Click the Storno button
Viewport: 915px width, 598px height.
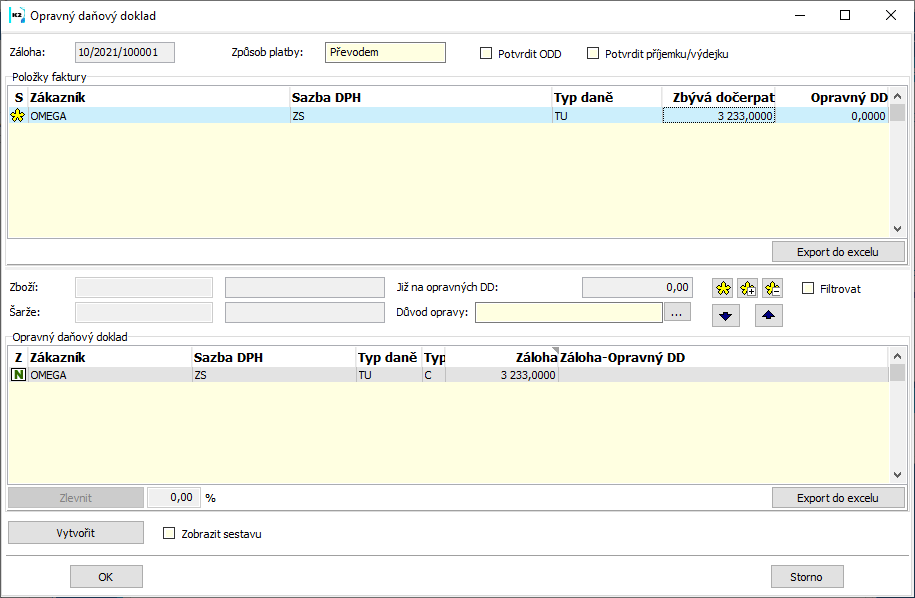(807, 576)
